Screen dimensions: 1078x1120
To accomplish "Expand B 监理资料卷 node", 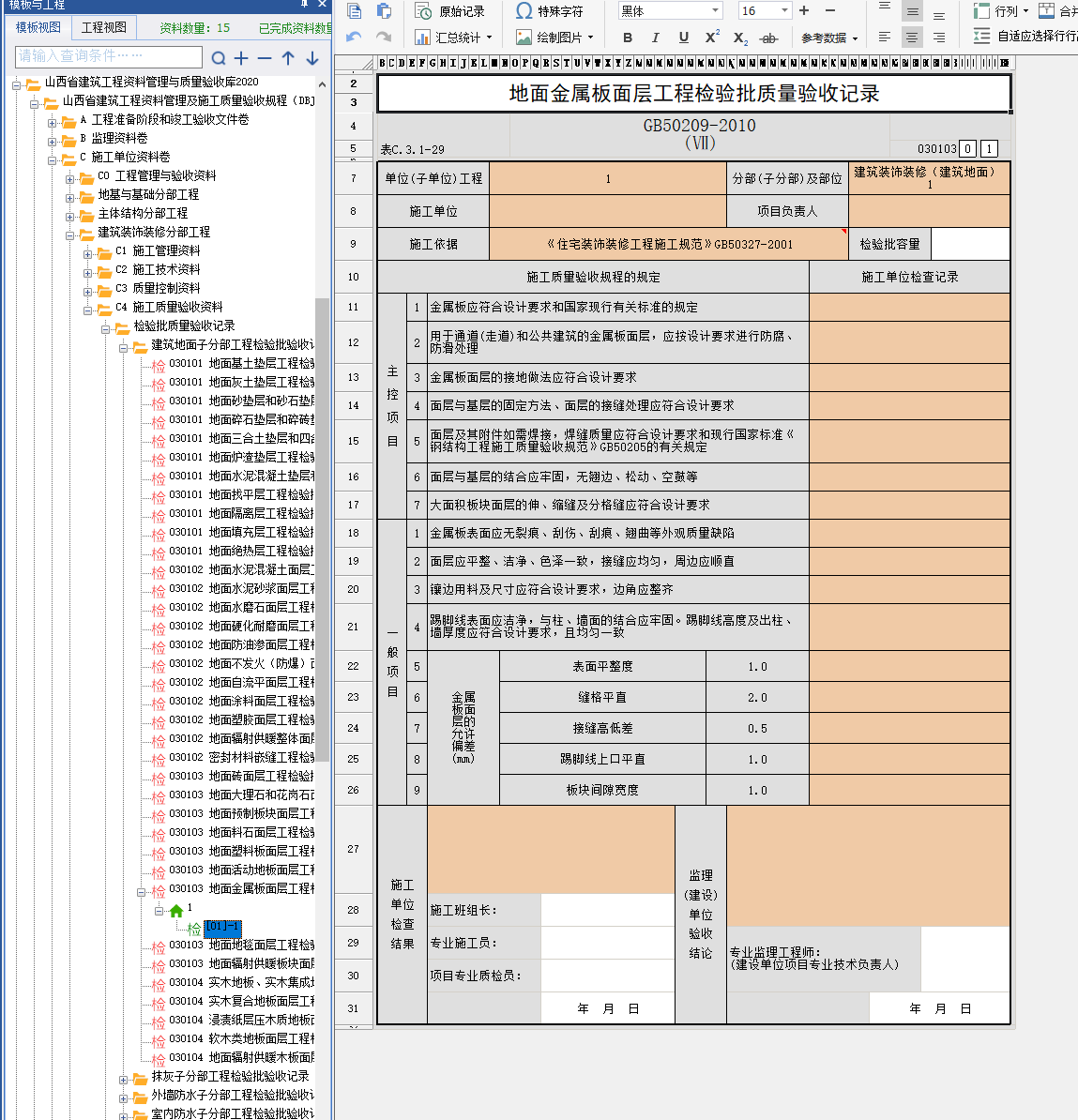I will [x=53, y=142].
